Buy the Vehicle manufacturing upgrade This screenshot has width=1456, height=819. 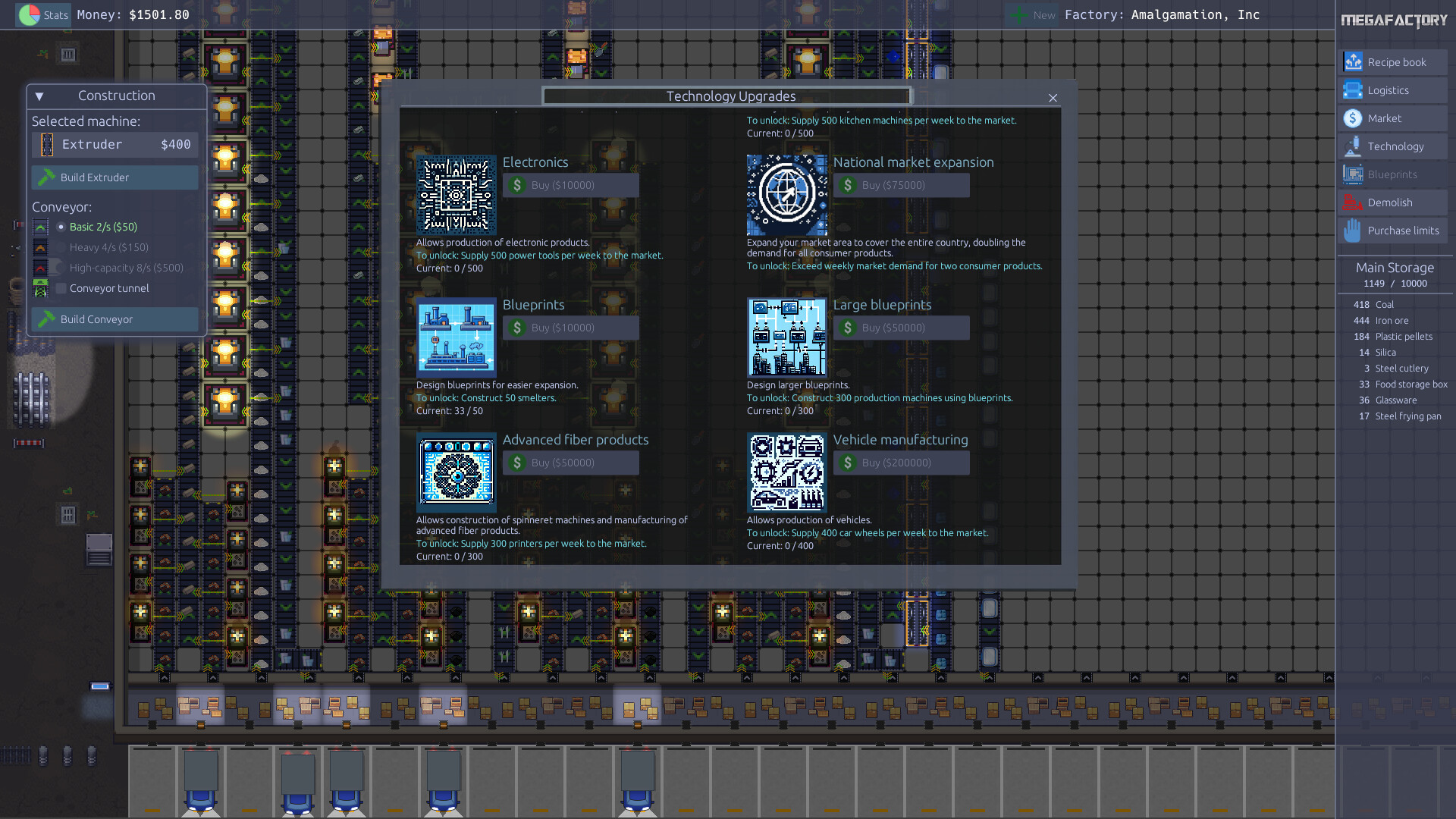901,463
